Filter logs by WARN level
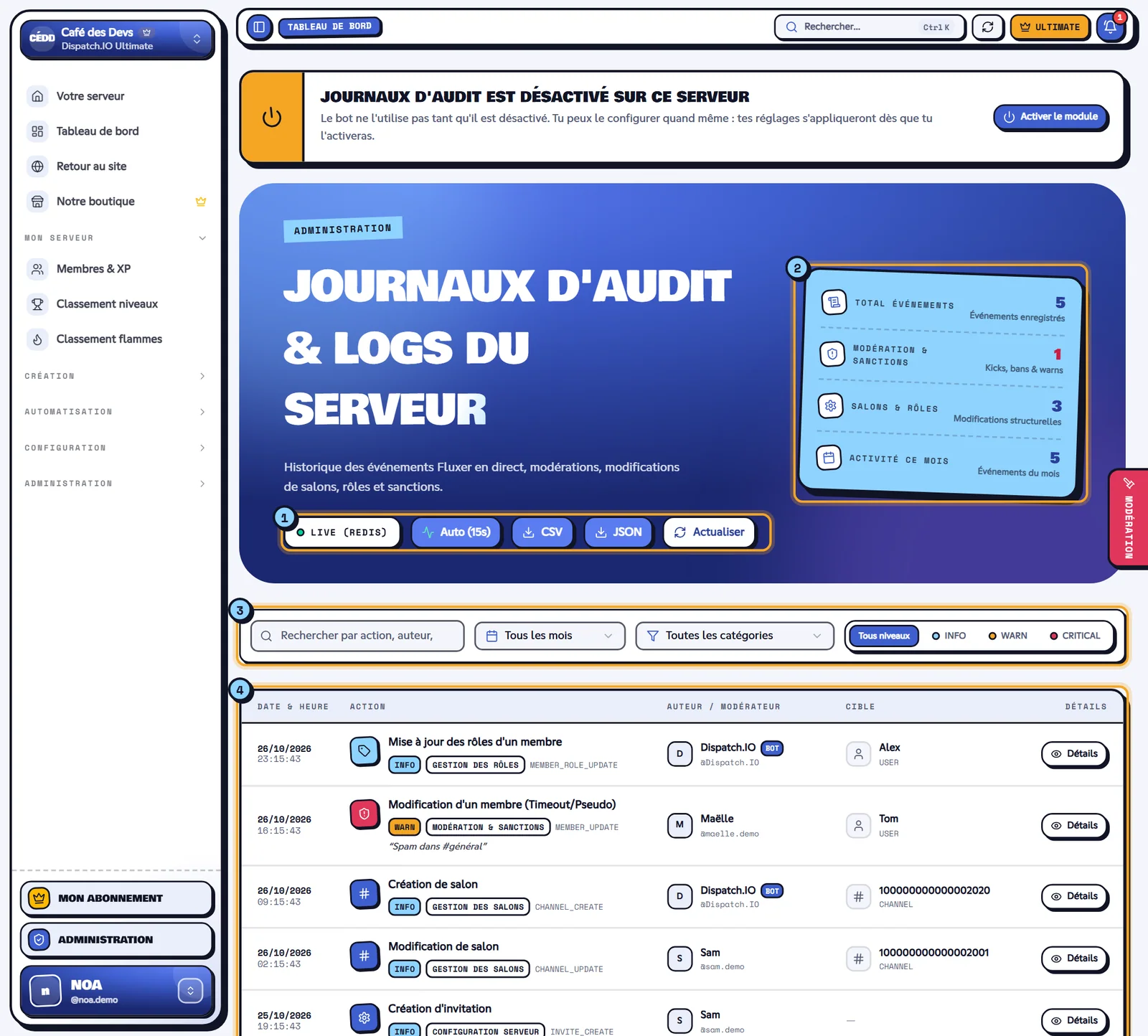 tap(1007, 636)
